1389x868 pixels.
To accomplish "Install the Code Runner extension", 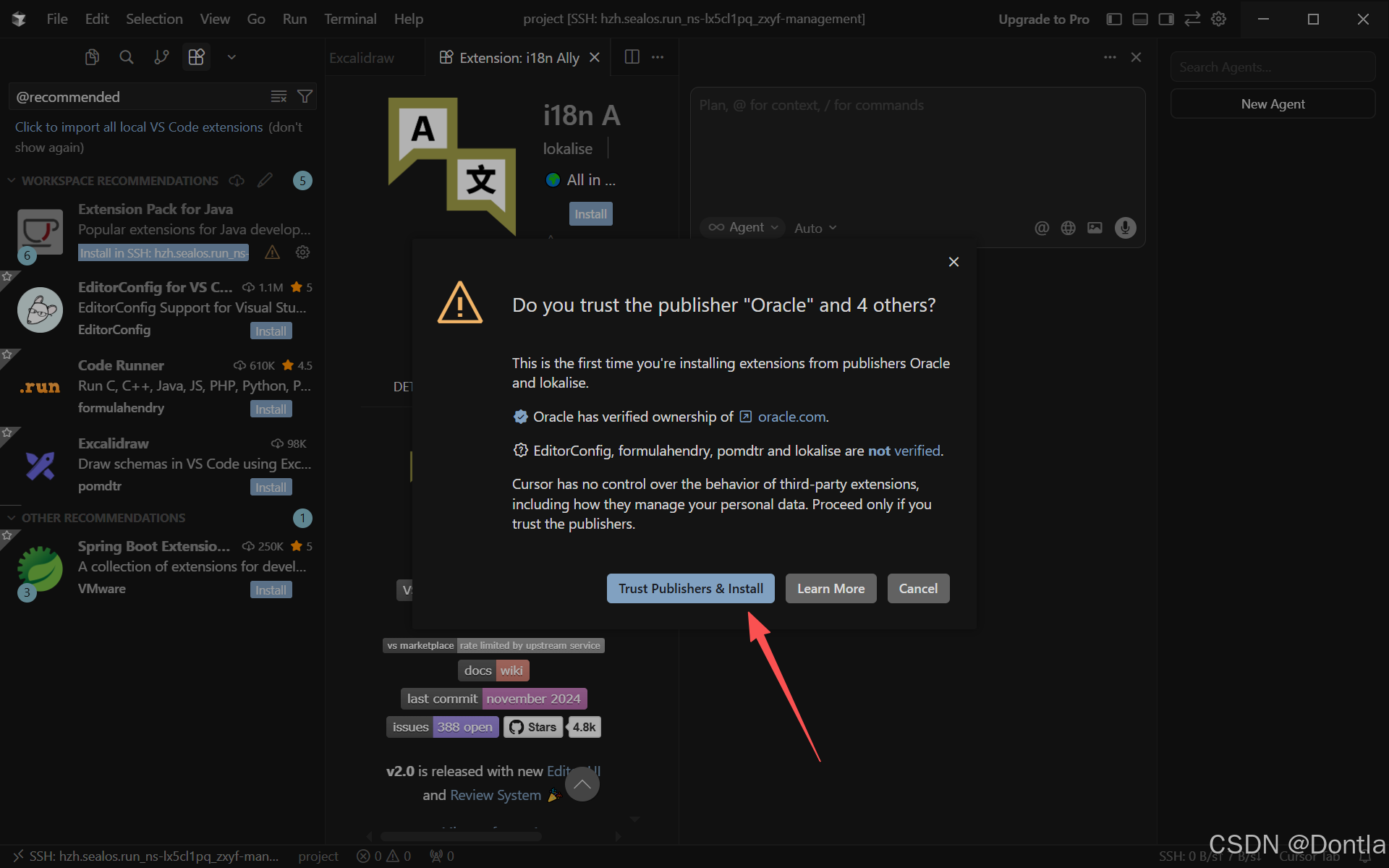I will pyautogui.click(x=271, y=409).
